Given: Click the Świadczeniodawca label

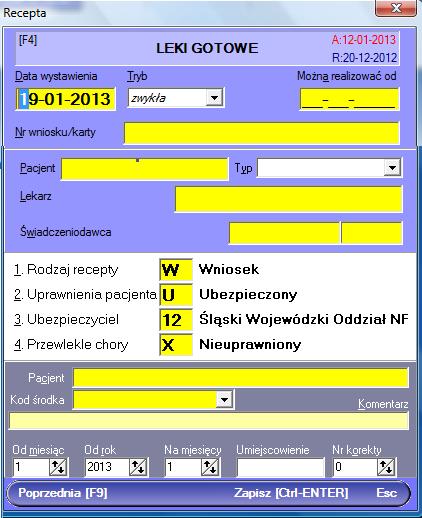Looking at the screenshot, I should (x=66, y=232).
